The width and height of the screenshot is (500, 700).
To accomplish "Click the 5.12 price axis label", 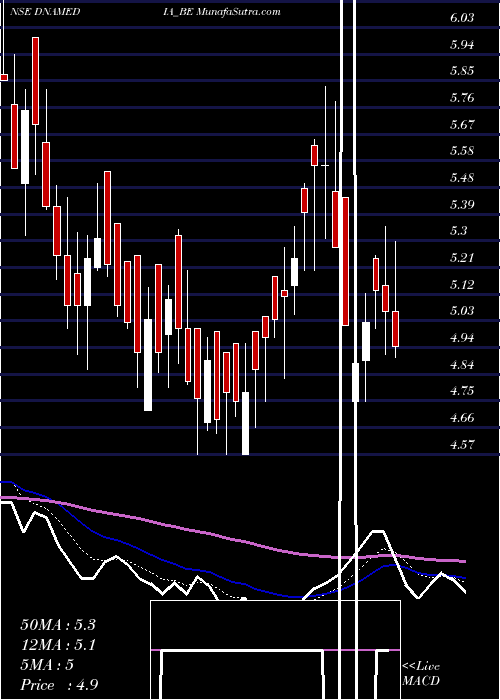I will (462, 284).
